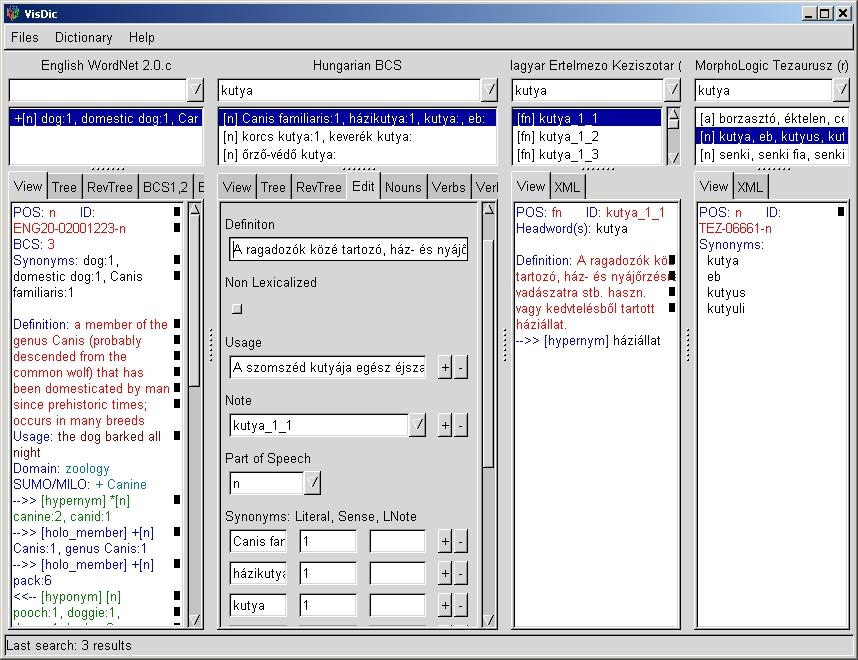The image size is (858, 660).
Task: Open the Note combo box dropdown arrow
Action: [417, 425]
